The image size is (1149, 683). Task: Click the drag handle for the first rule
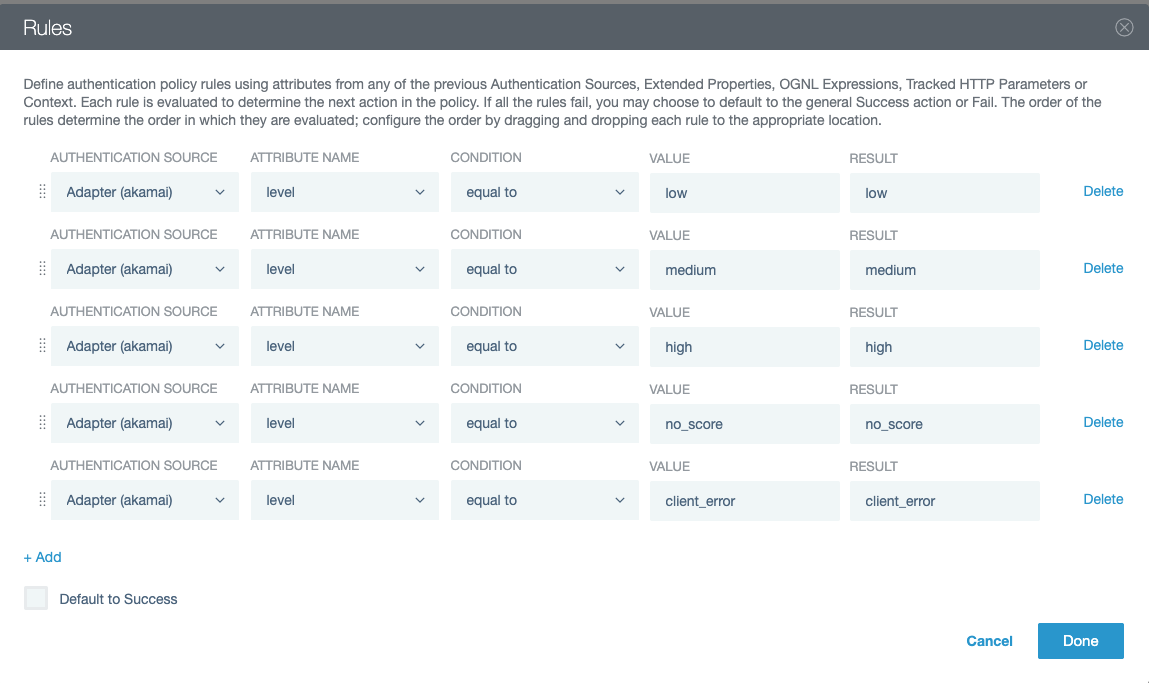41,191
